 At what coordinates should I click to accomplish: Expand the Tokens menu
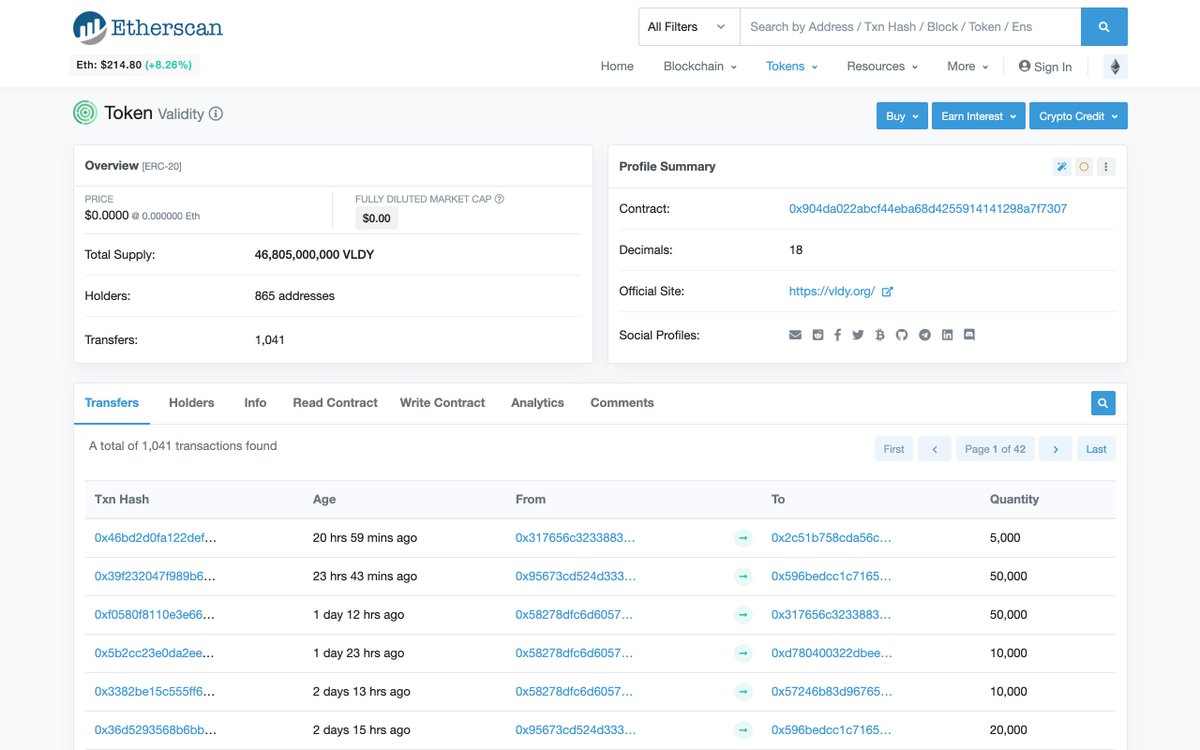point(792,66)
